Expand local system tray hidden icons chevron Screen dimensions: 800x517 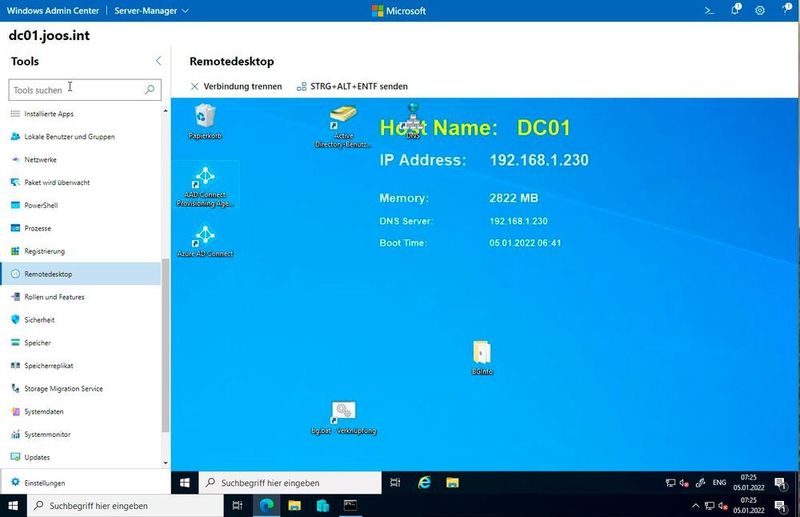pyautogui.click(x=695, y=506)
